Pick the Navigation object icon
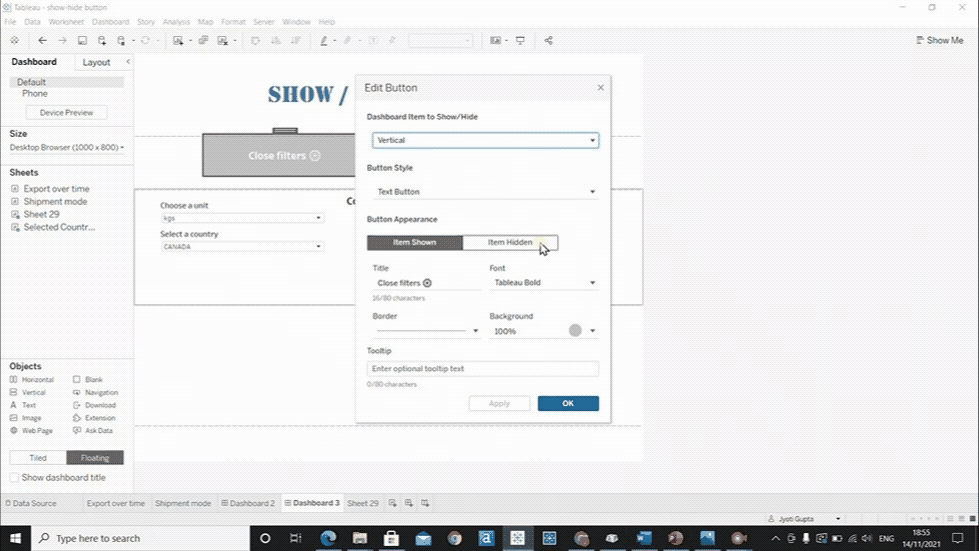979x551 pixels. pos(77,393)
